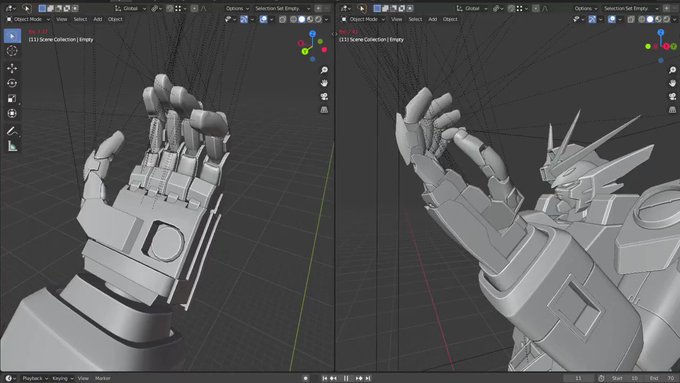Toggle show gizmo in left viewport header
680x383 pixels.
[244, 20]
